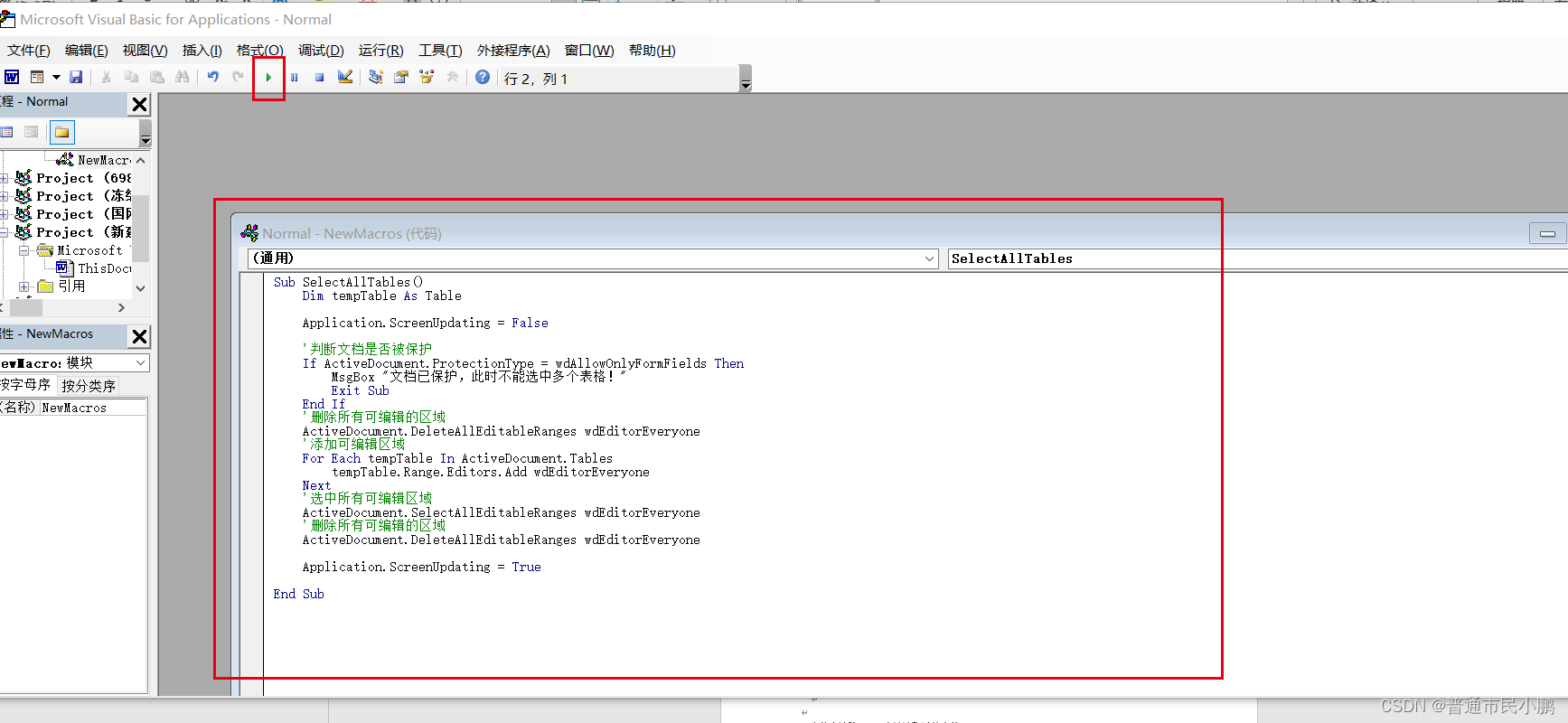This screenshot has height=723, width=1568.
Task: Expand the Project (冻 node
Action: (x=5, y=196)
